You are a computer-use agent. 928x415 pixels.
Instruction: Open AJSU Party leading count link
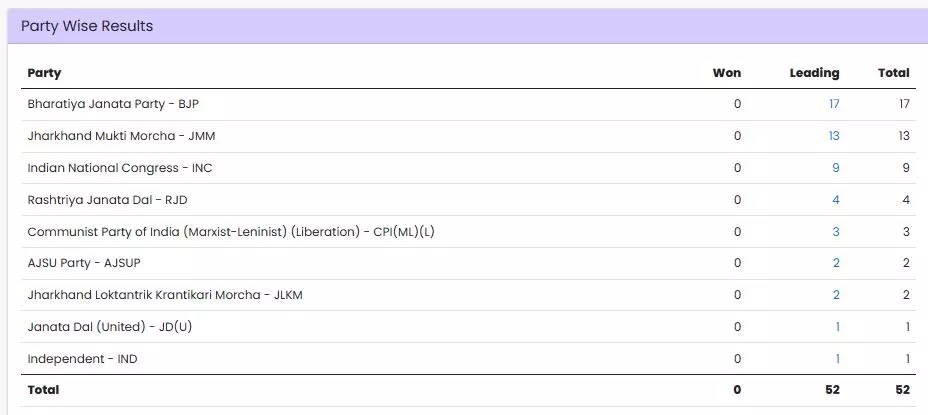[836, 263]
